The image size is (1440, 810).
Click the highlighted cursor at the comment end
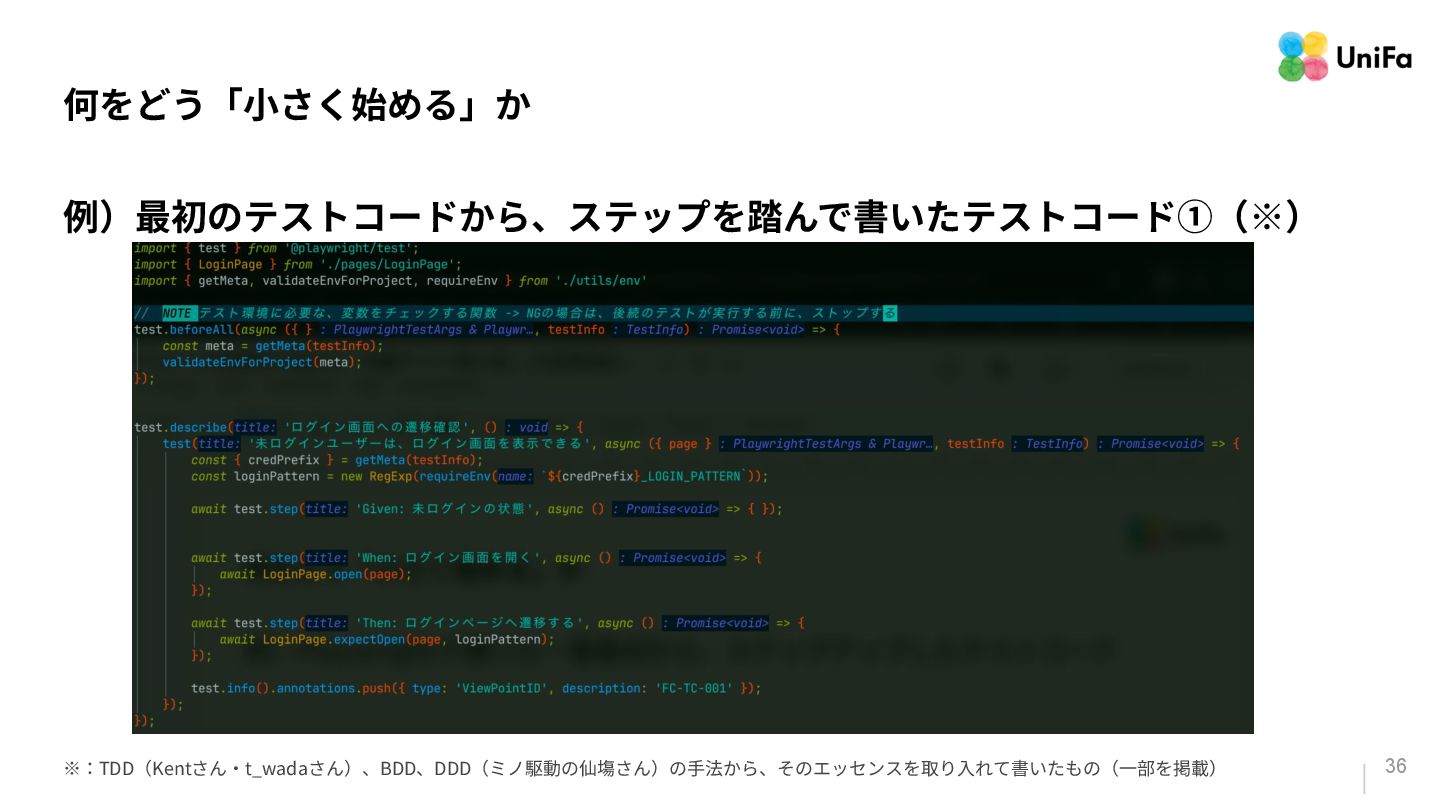tap(890, 313)
